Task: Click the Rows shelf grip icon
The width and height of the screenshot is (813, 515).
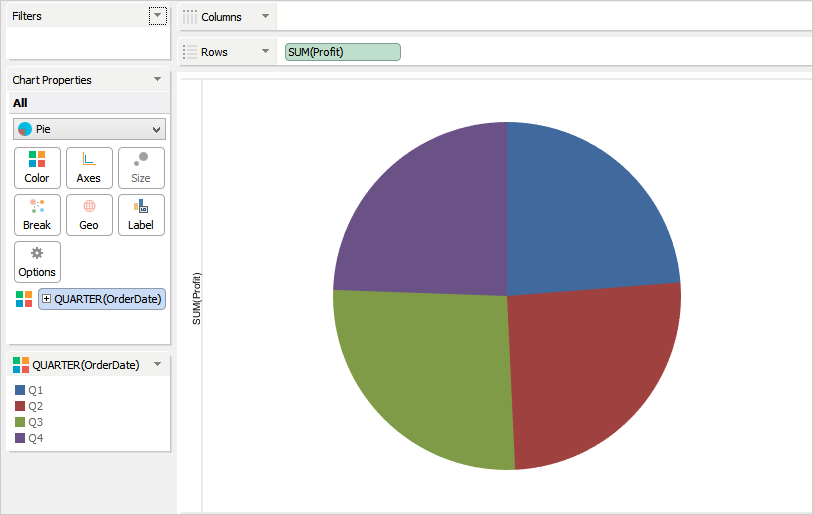Action: point(190,52)
